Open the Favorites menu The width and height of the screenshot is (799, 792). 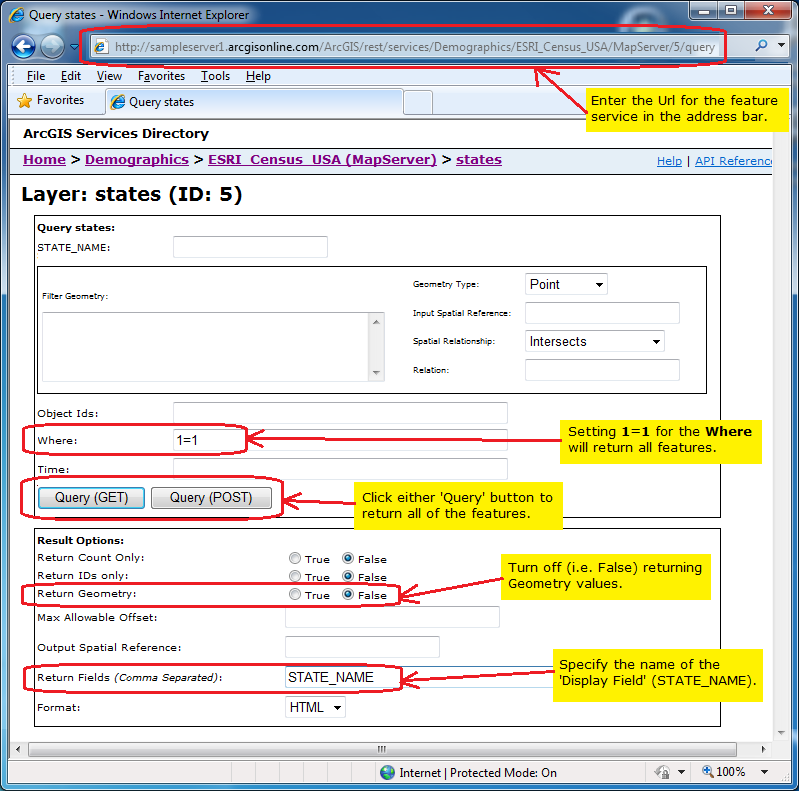[x=161, y=76]
